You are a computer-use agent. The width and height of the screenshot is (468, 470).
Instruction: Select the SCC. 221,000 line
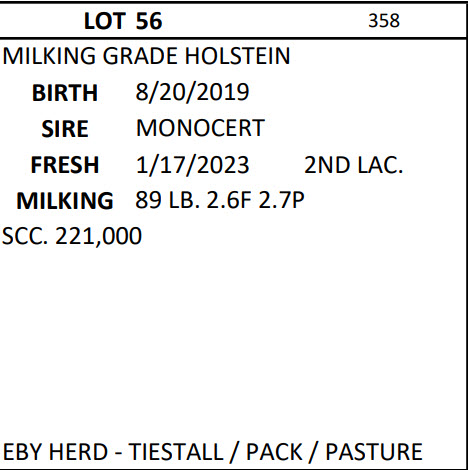[72, 236]
